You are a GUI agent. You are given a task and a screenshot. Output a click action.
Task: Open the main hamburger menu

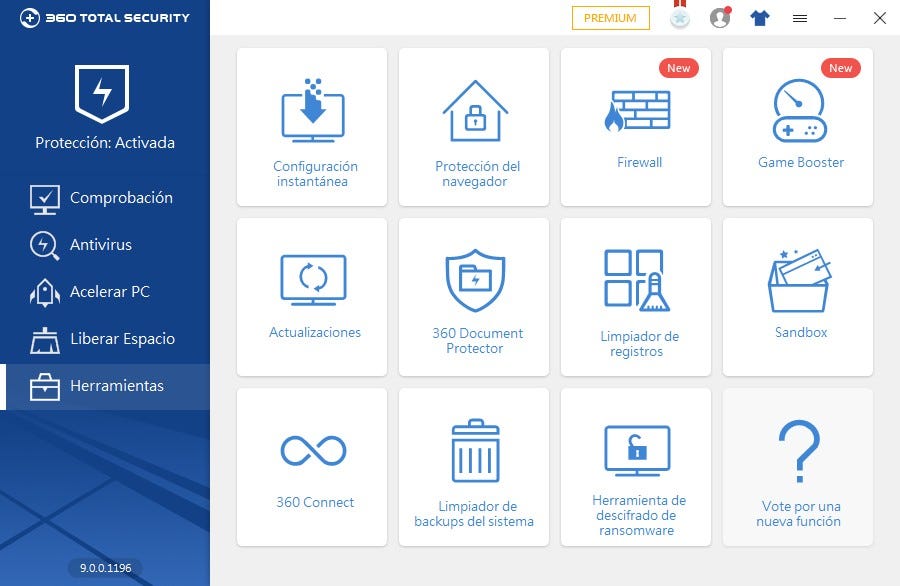point(799,17)
